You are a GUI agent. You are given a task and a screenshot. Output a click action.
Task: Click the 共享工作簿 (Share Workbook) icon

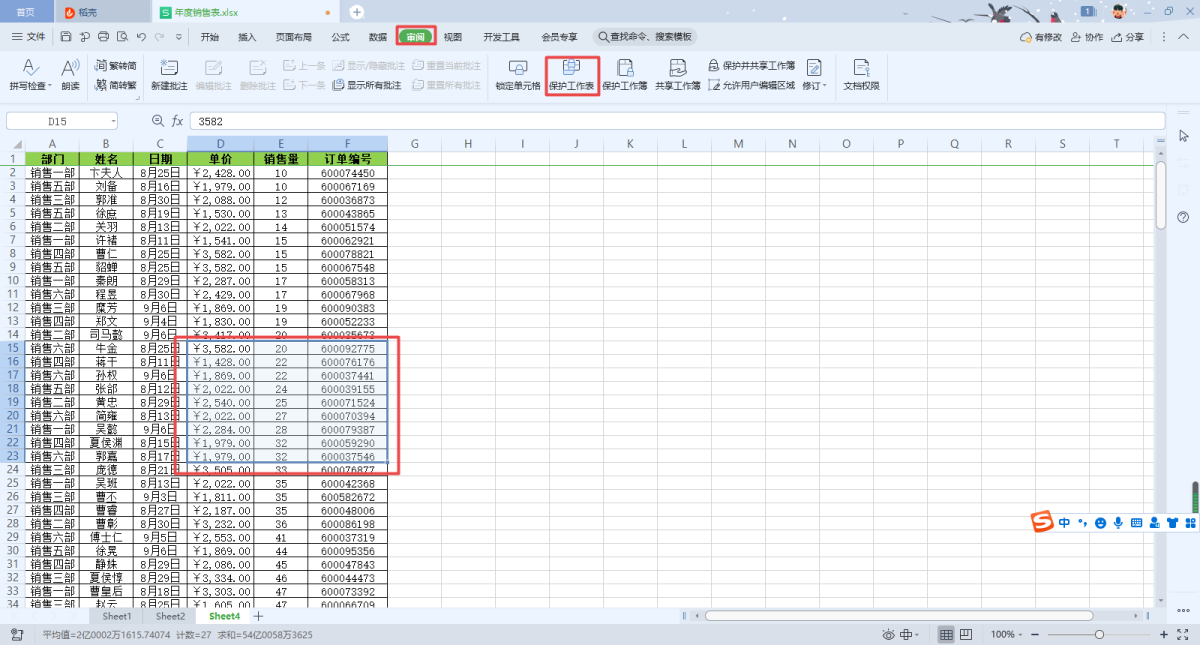click(677, 73)
